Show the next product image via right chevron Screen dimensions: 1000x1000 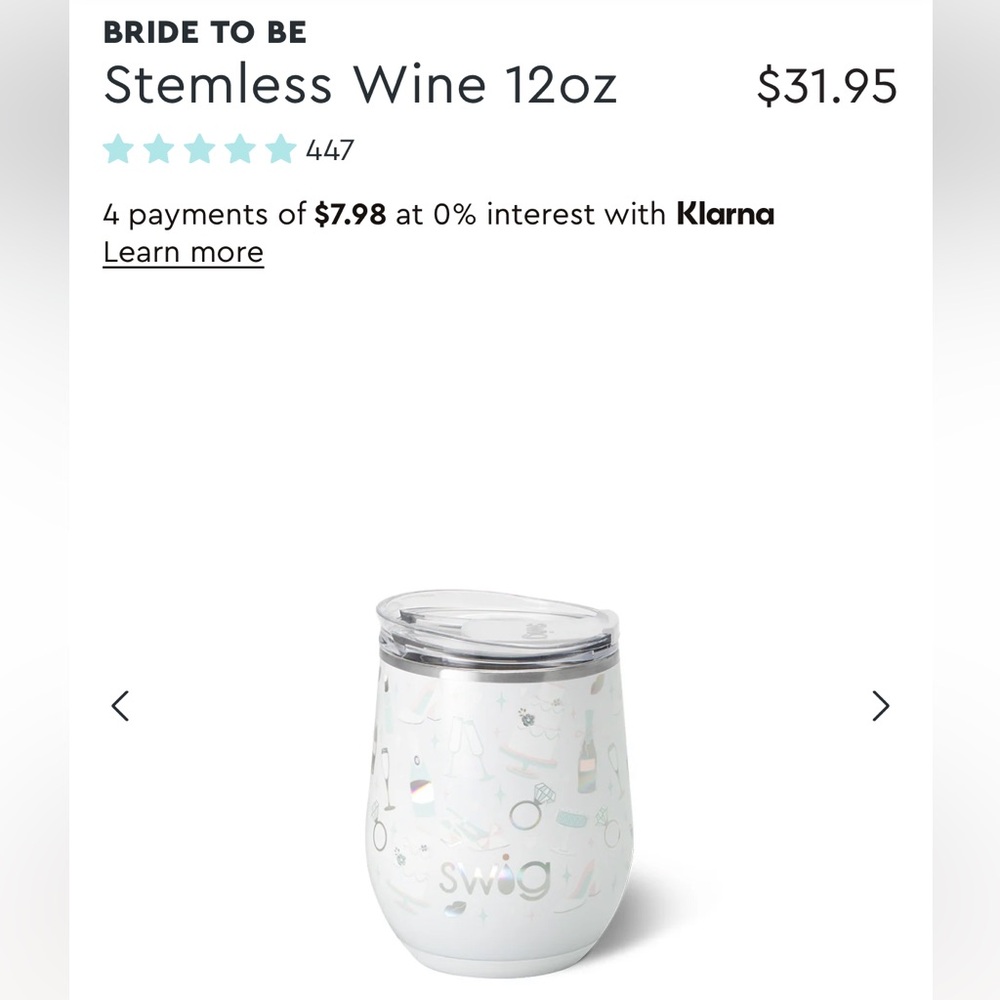pos(881,706)
